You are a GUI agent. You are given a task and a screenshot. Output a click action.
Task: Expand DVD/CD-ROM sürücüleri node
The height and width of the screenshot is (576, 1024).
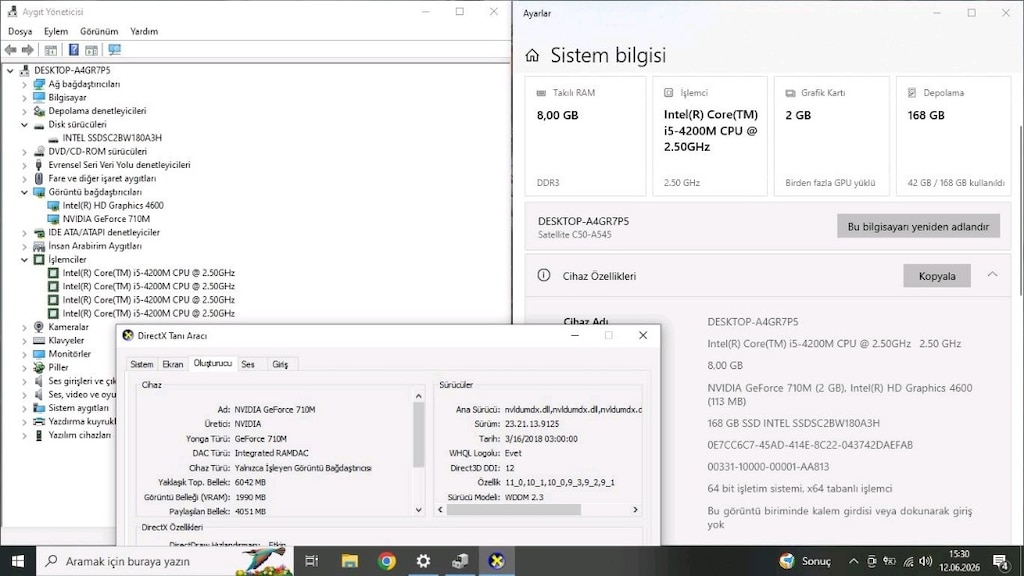point(24,151)
